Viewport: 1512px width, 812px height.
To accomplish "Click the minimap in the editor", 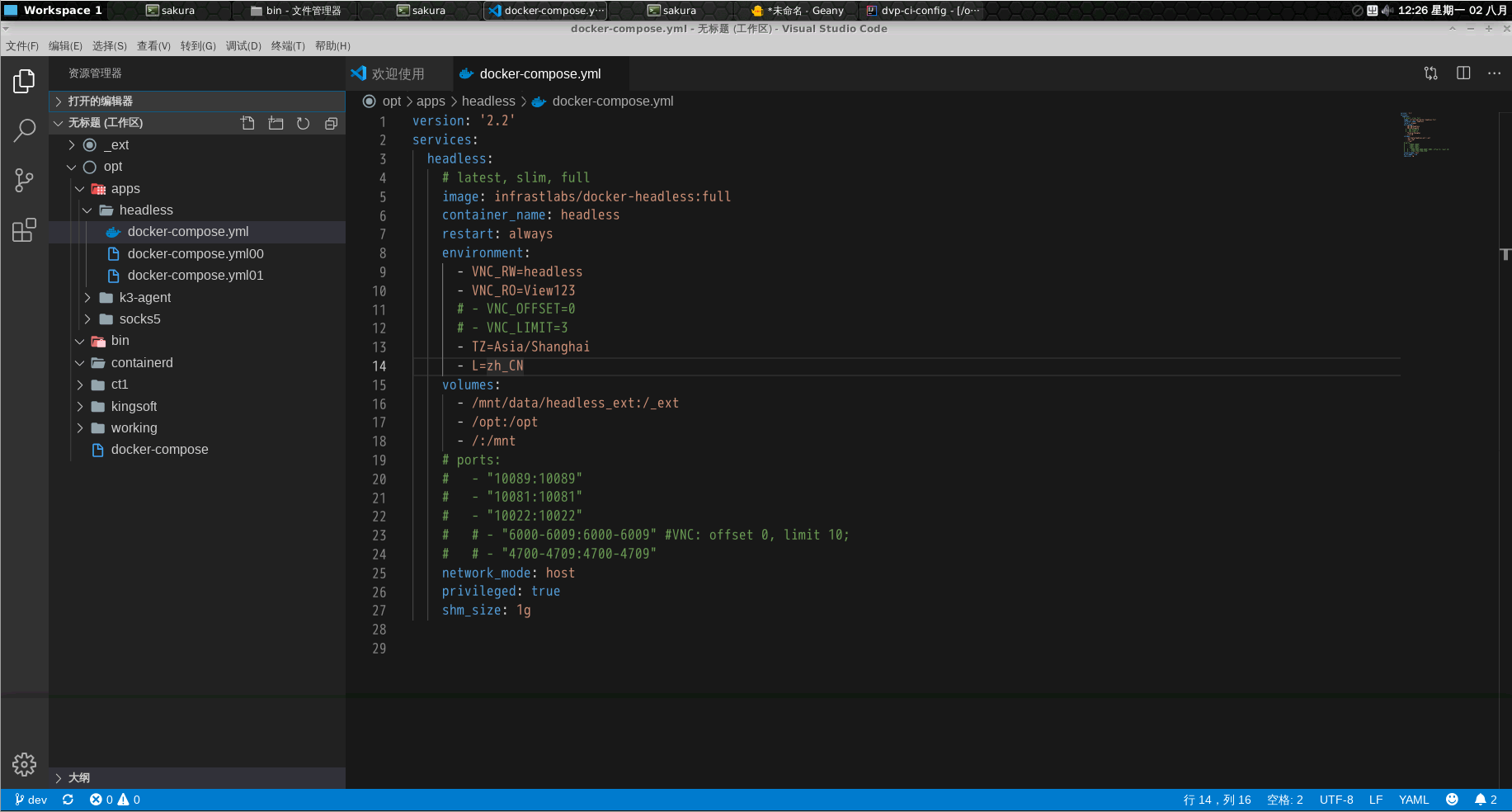I will point(1425,136).
